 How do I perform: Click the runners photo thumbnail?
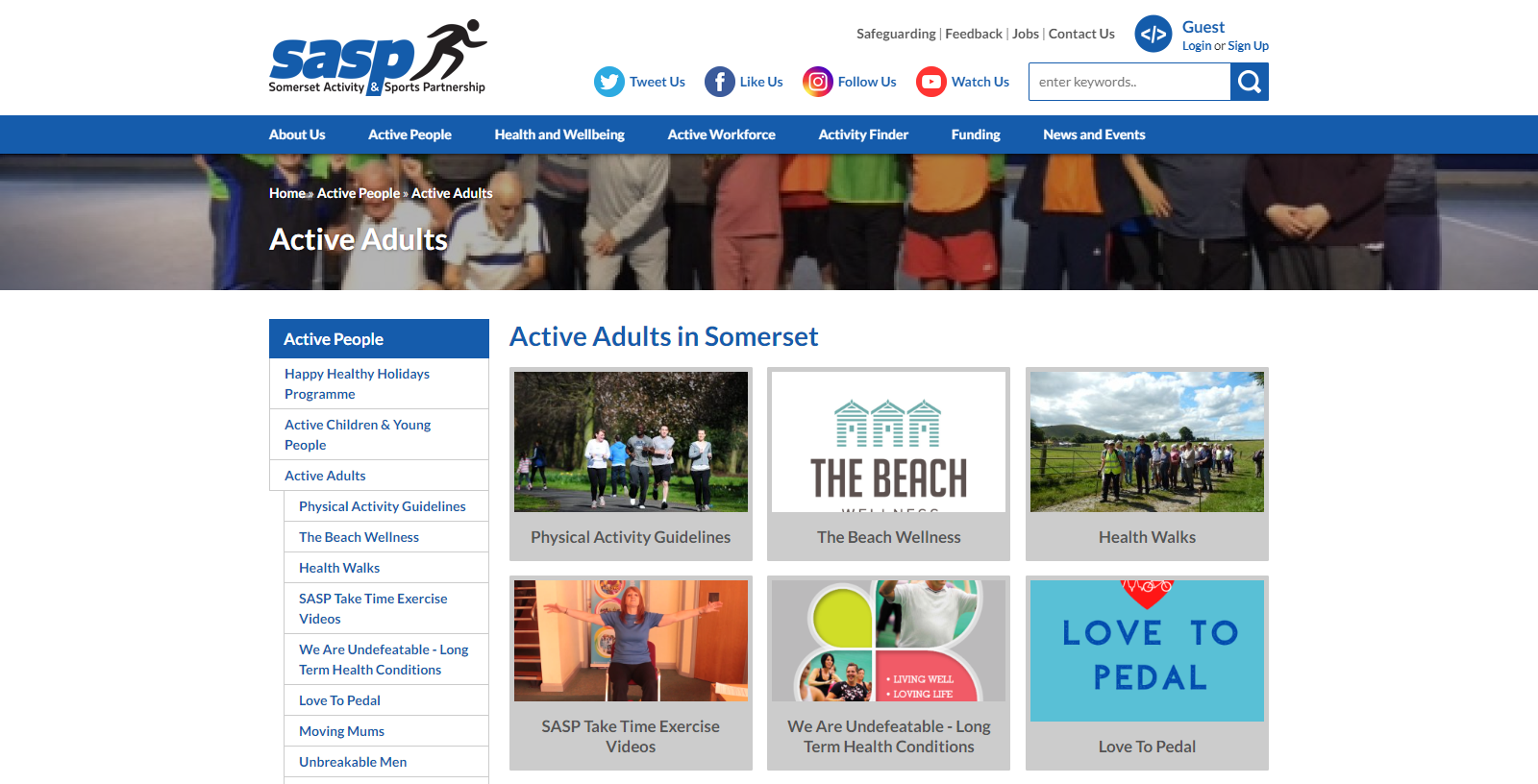pos(631,442)
